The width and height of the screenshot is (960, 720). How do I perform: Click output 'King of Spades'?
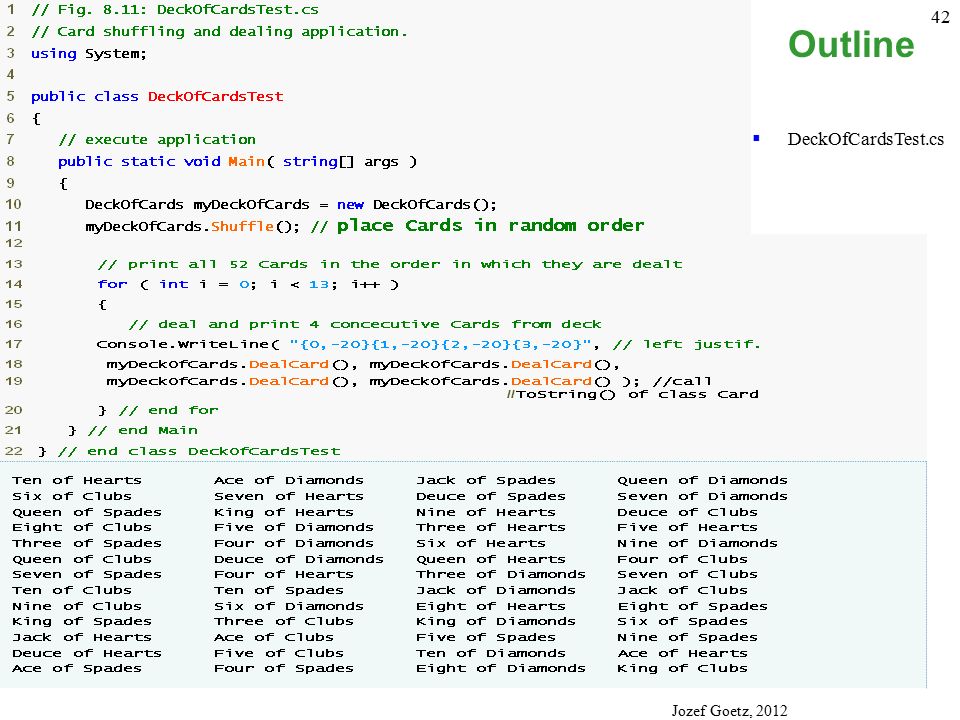click(81, 621)
